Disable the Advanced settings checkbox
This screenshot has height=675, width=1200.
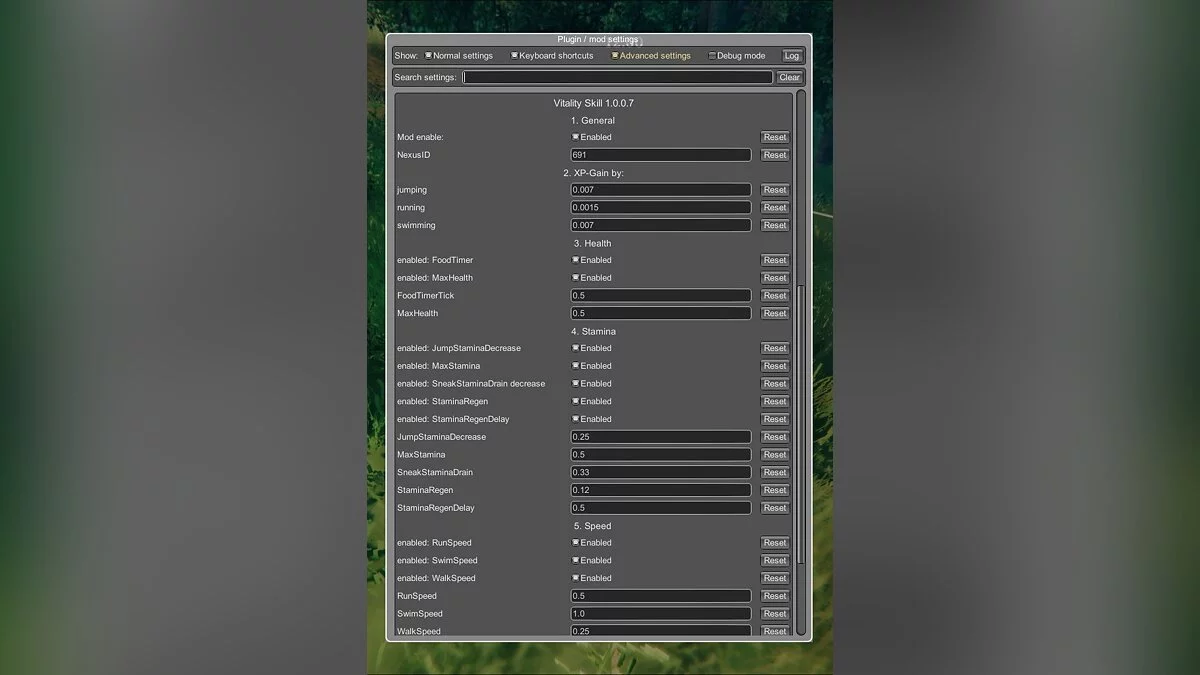point(616,56)
